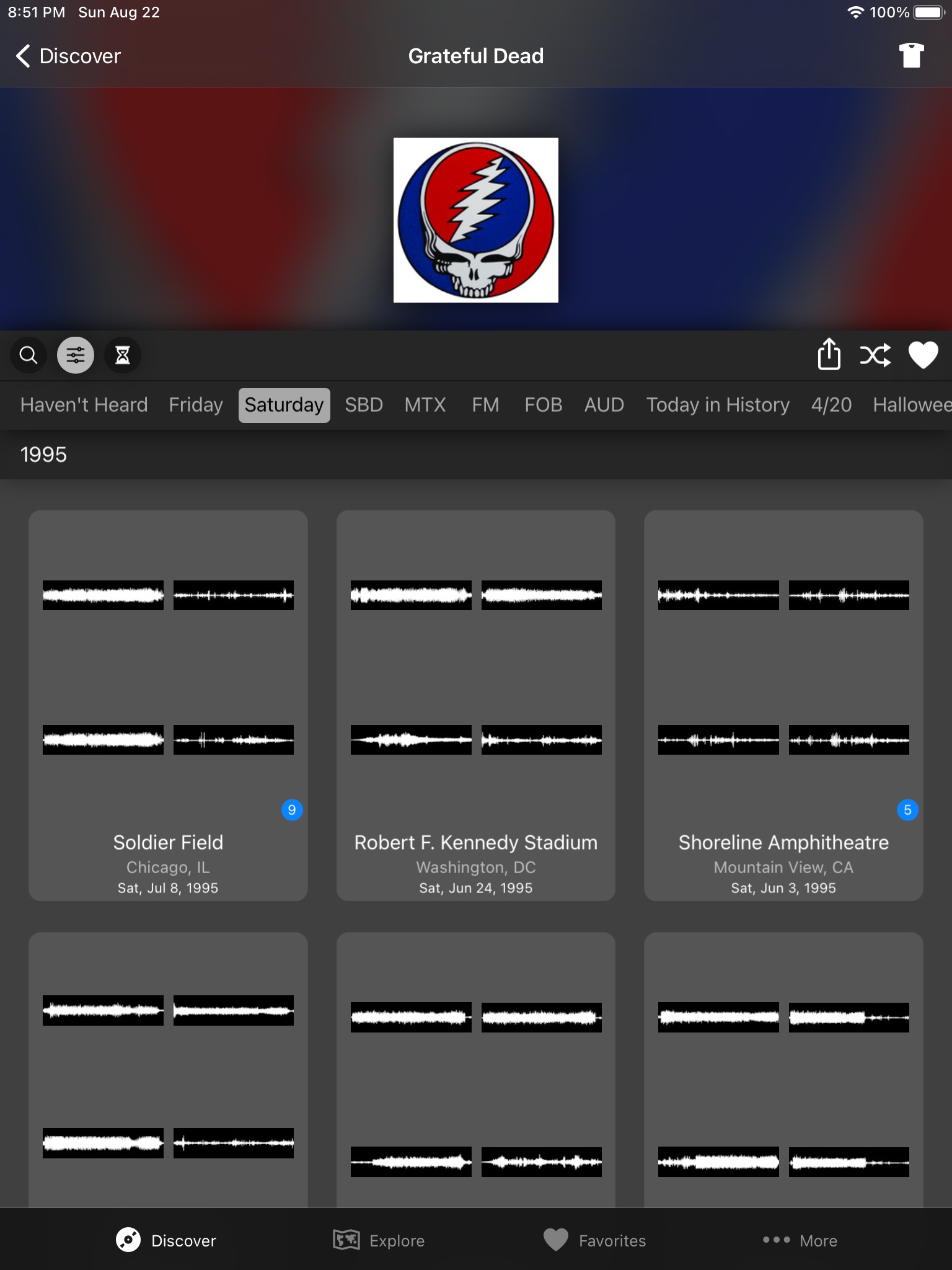Select the Friday filter

tap(196, 405)
